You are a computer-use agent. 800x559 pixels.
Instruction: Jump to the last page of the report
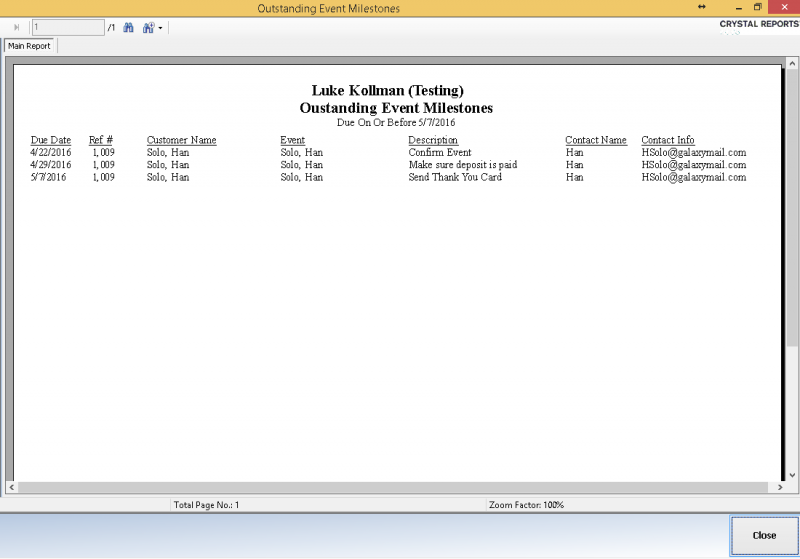point(16,28)
